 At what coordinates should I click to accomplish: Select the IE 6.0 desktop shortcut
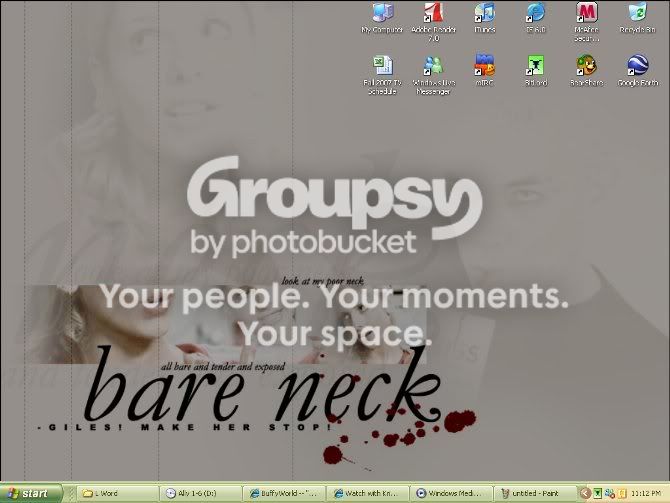(x=535, y=18)
